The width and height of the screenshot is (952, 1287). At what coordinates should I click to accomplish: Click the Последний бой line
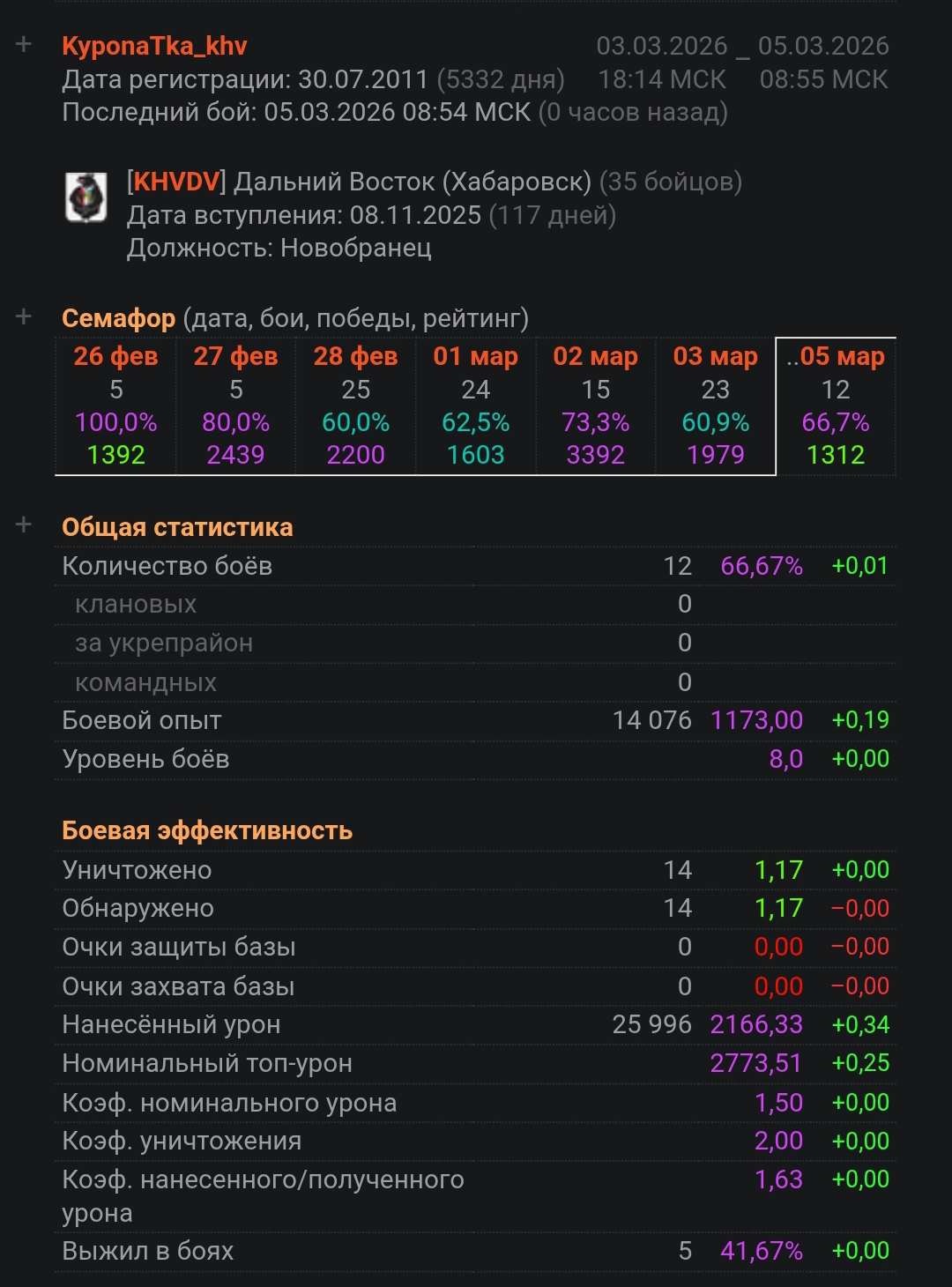(394, 113)
